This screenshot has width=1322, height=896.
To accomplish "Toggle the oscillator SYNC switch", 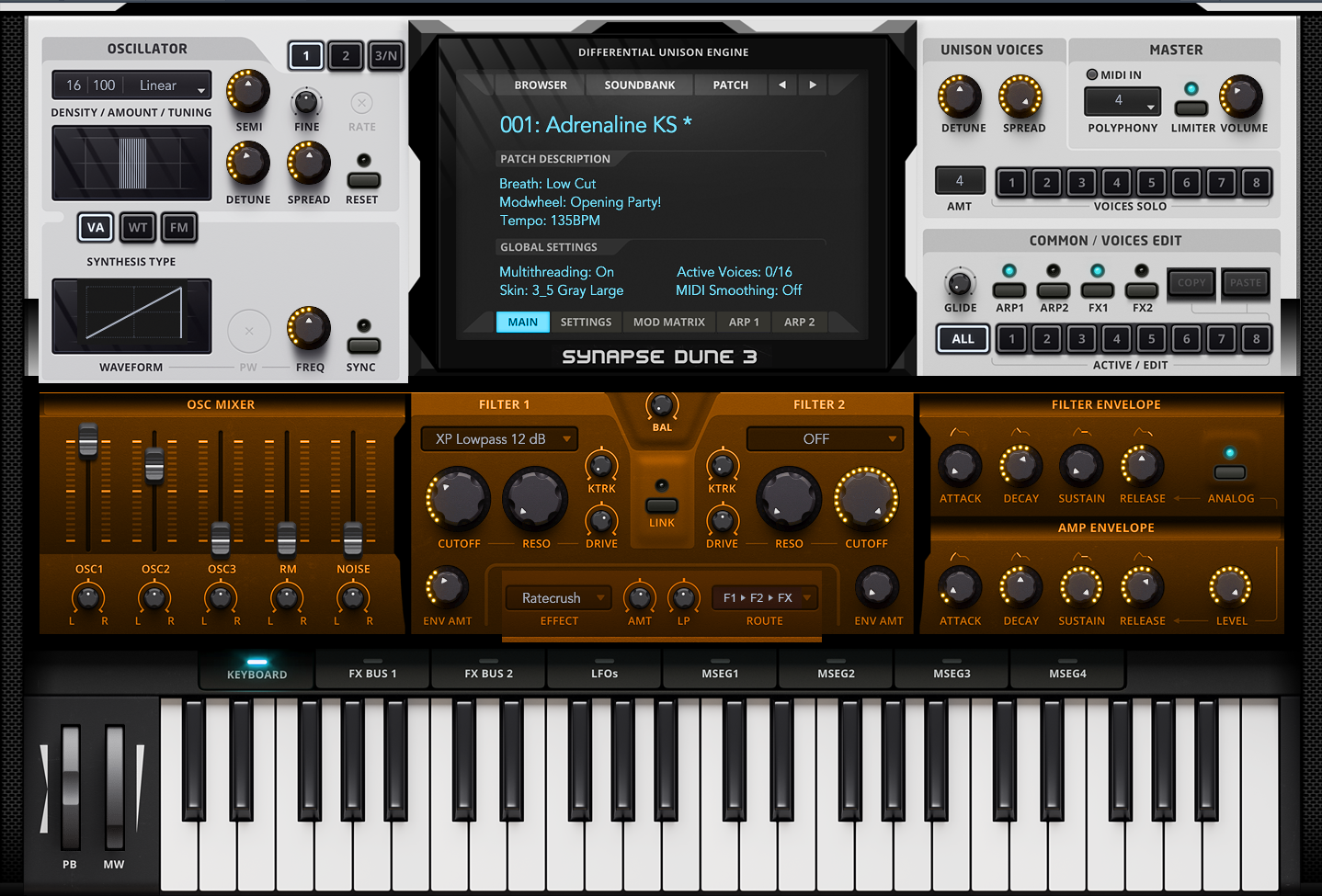I will click(x=363, y=346).
